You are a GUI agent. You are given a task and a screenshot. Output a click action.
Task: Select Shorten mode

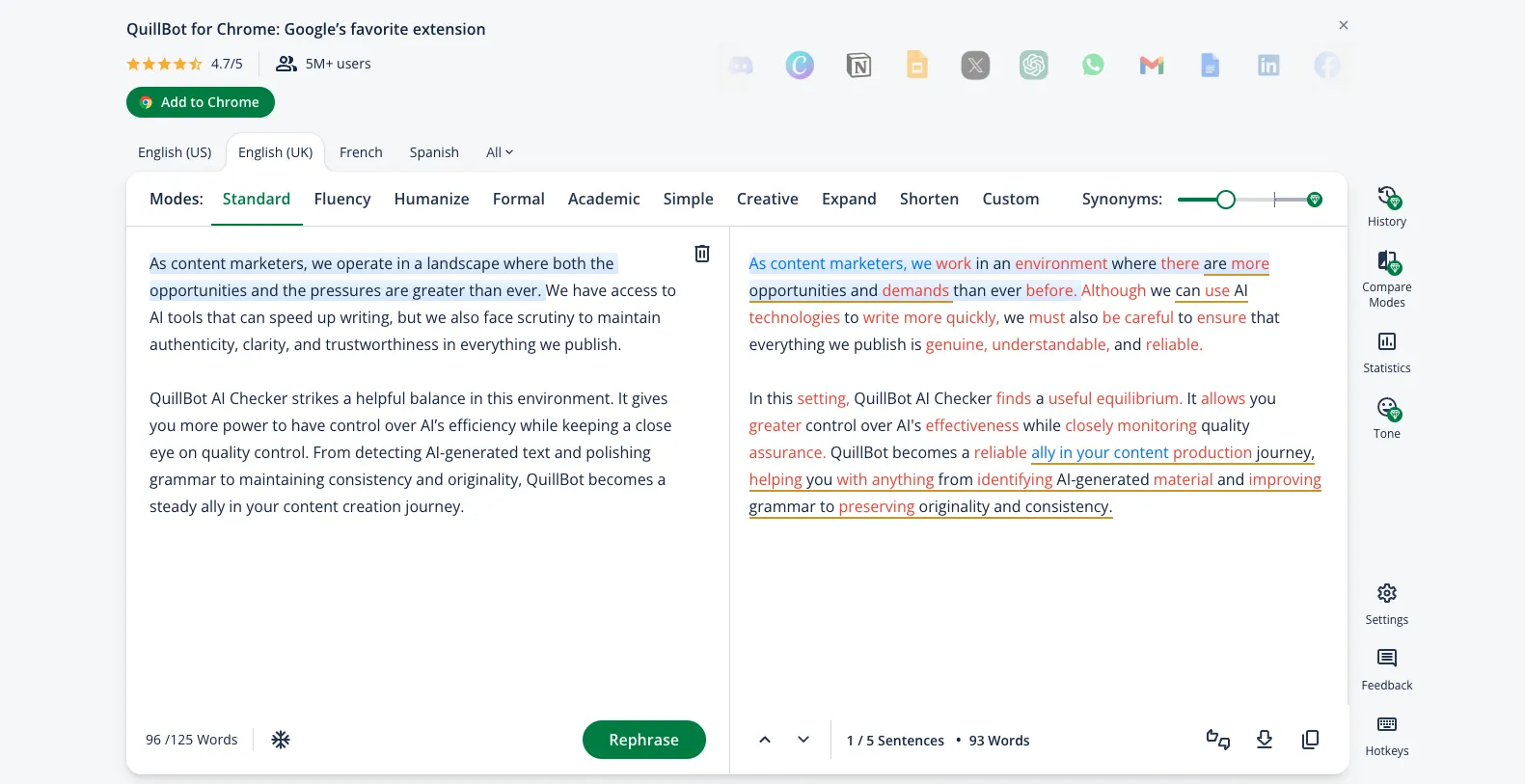[x=929, y=199]
